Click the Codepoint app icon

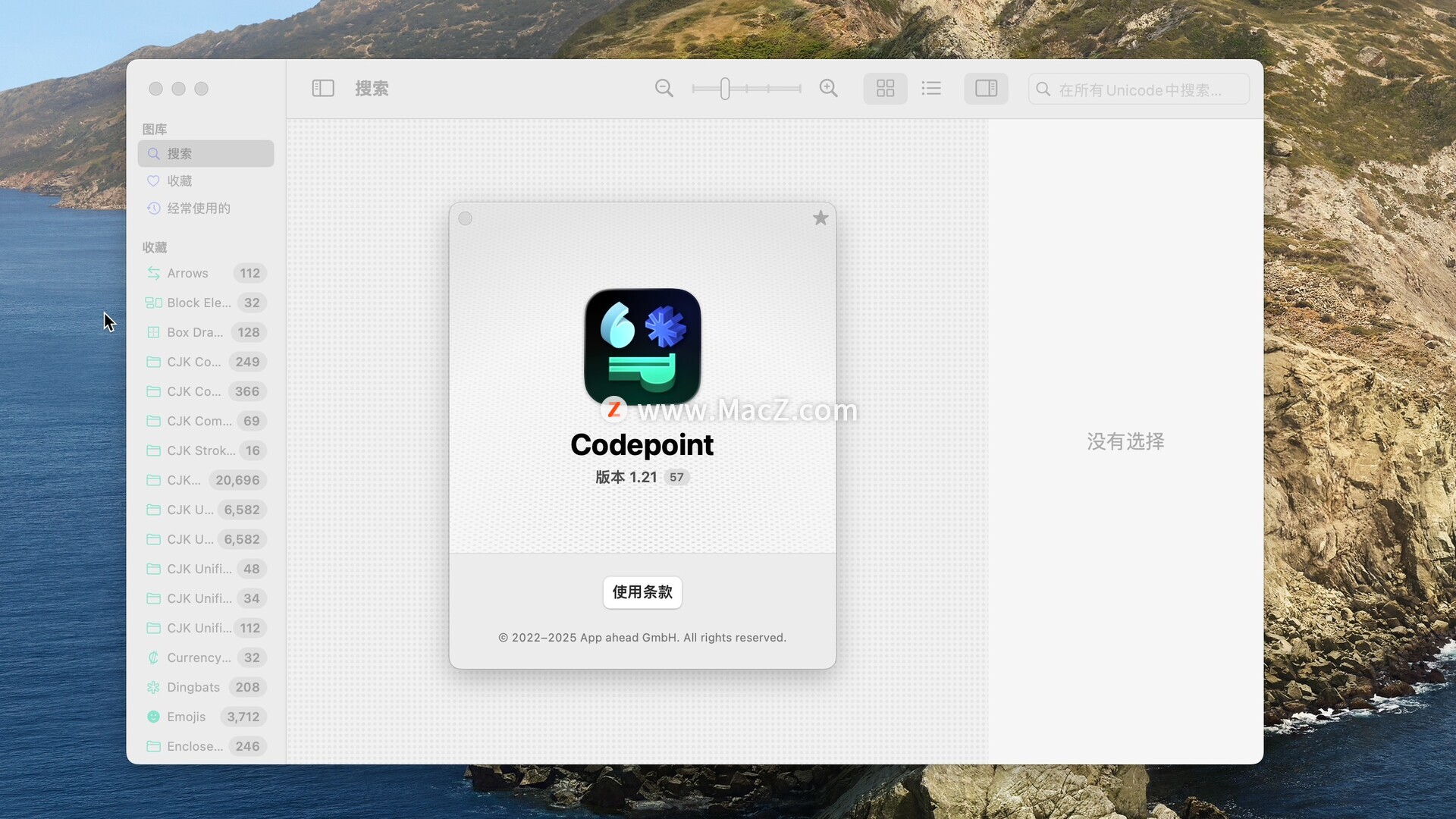pos(642,347)
